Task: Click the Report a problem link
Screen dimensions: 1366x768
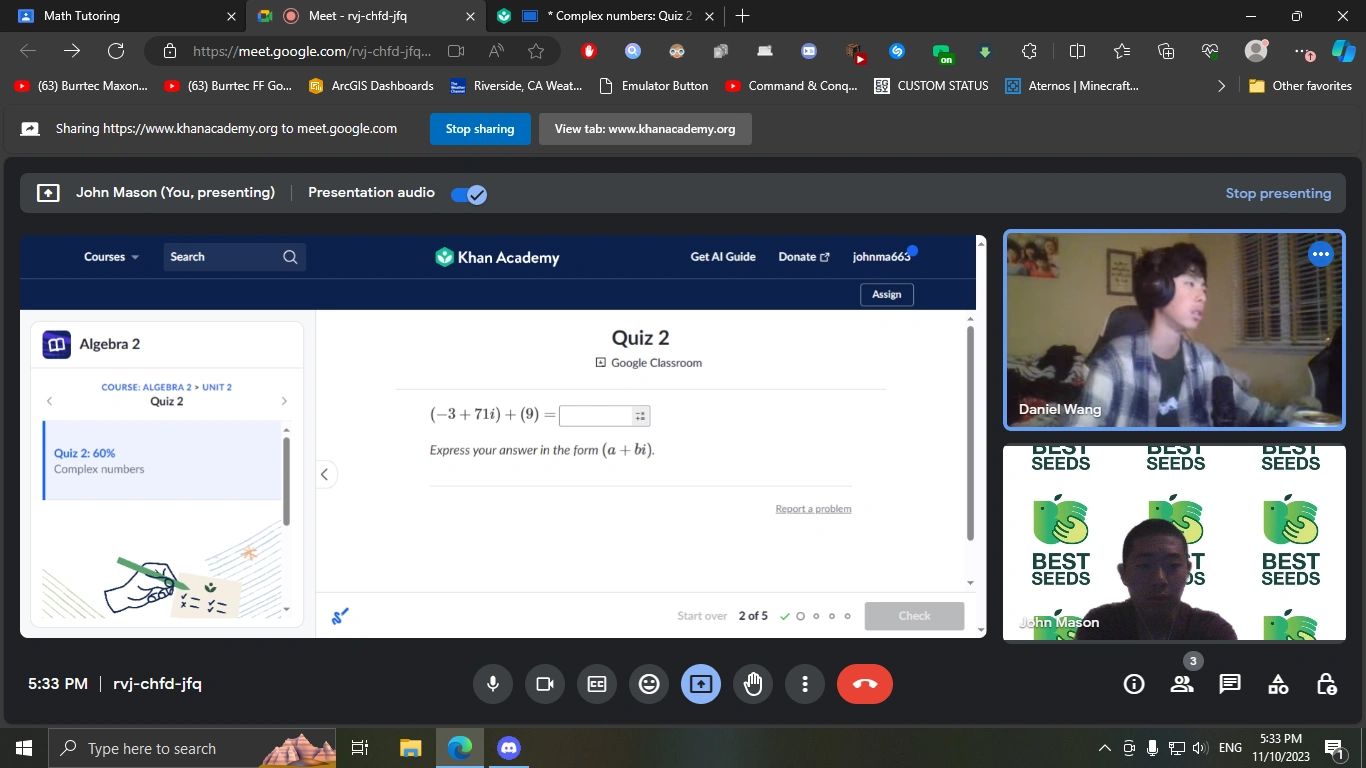Action: coord(813,509)
